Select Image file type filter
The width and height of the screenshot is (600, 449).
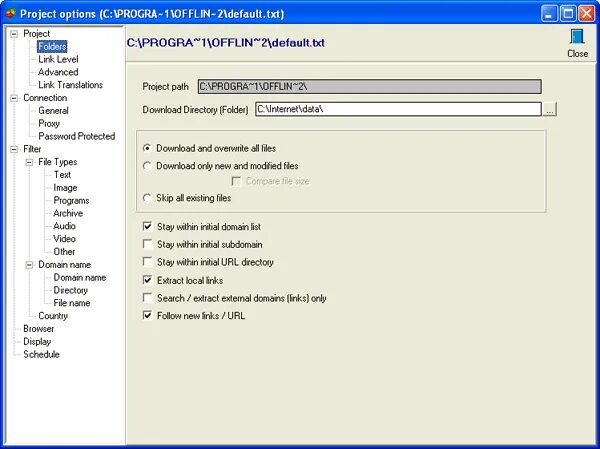[x=65, y=188]
